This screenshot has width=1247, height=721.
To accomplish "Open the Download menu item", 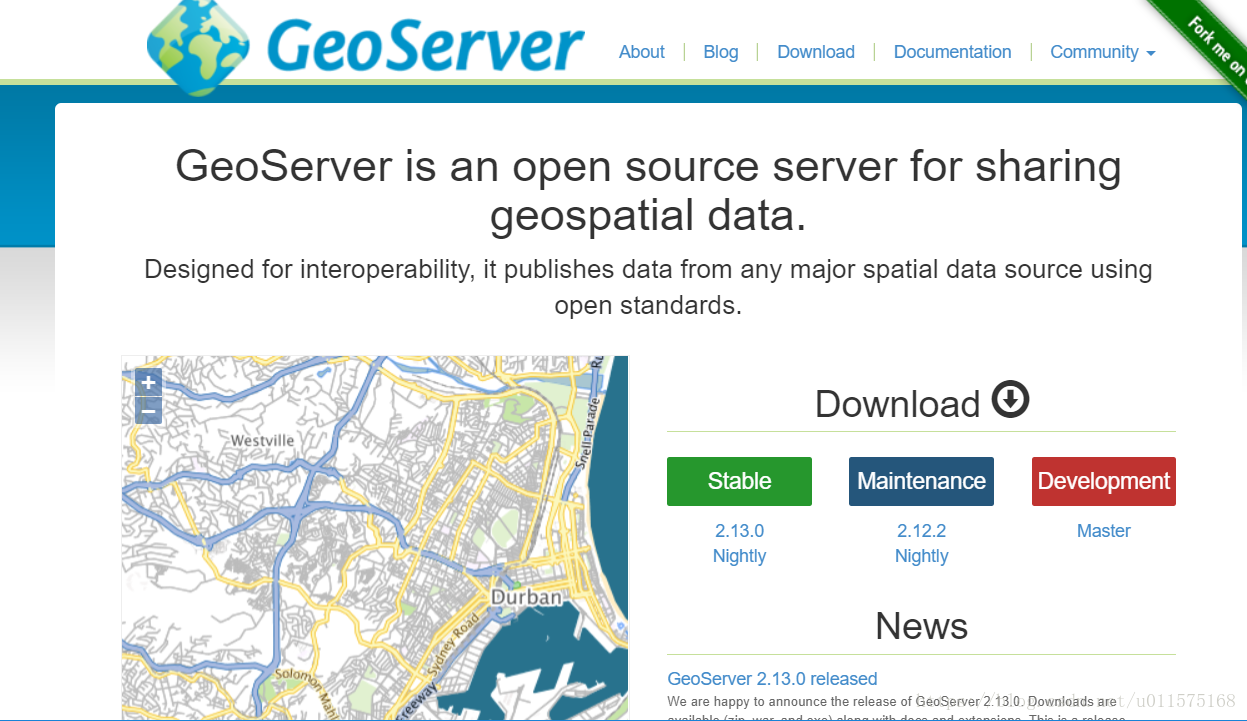I will coord(816,52).
